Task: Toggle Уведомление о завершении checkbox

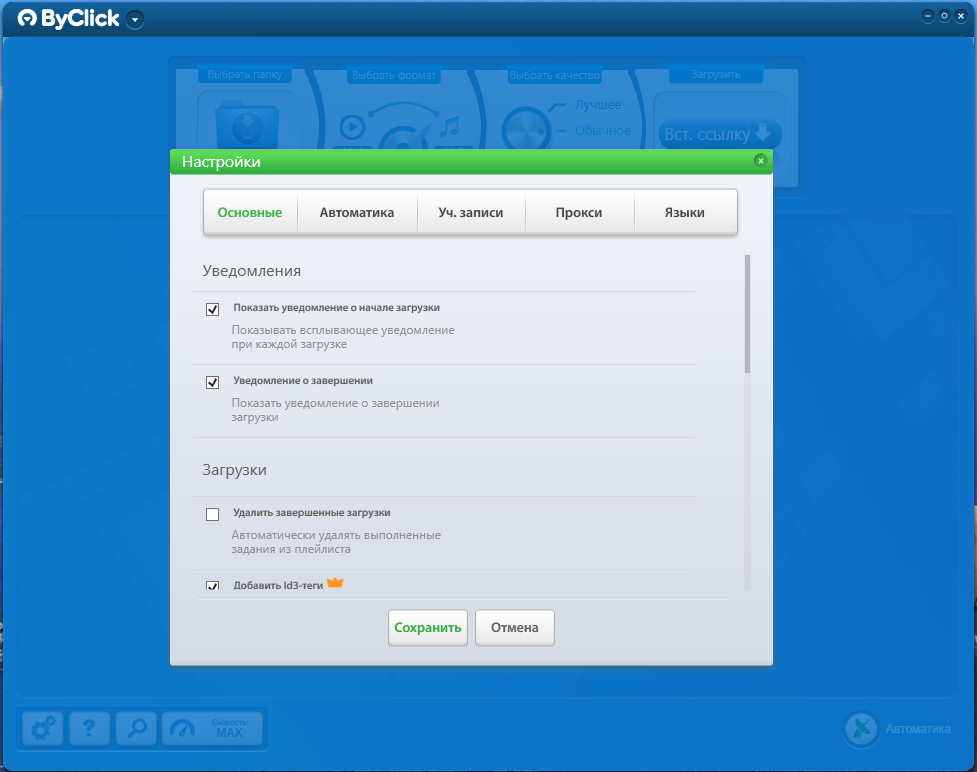Action: tap(212, 382)
